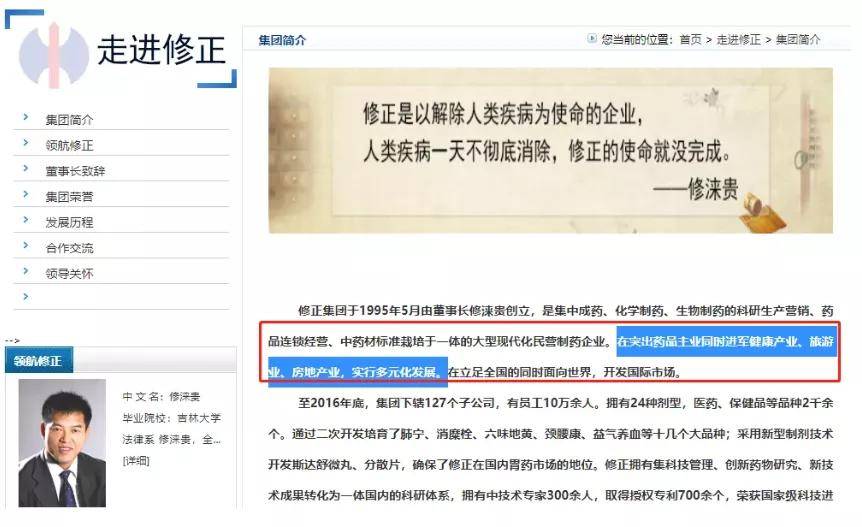Click arrow icon beside 集团简介 menu item
The height and width of the screenshot is (527, 862).
point(26,117)
